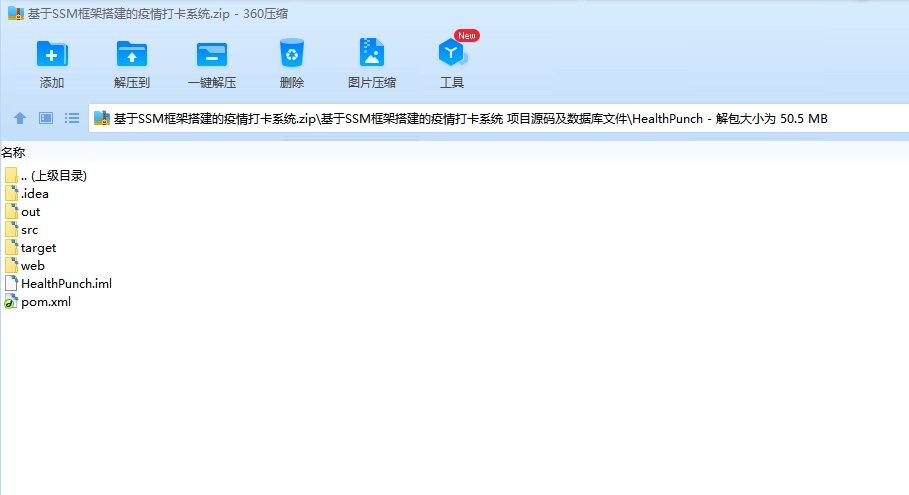Screen dimensions: 909x495
Task: Open the 工具 (Tools) icon with New badge
Action: 453,53
